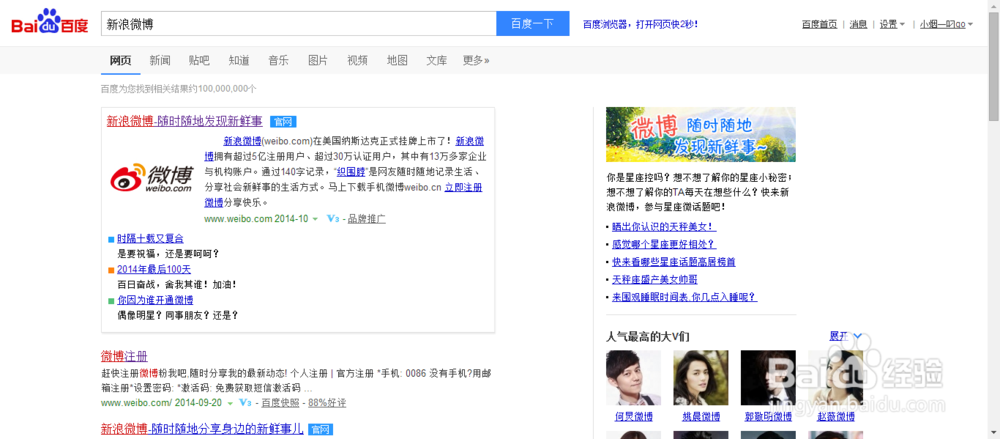Click the Baidu logo

[x=49, y=23]
